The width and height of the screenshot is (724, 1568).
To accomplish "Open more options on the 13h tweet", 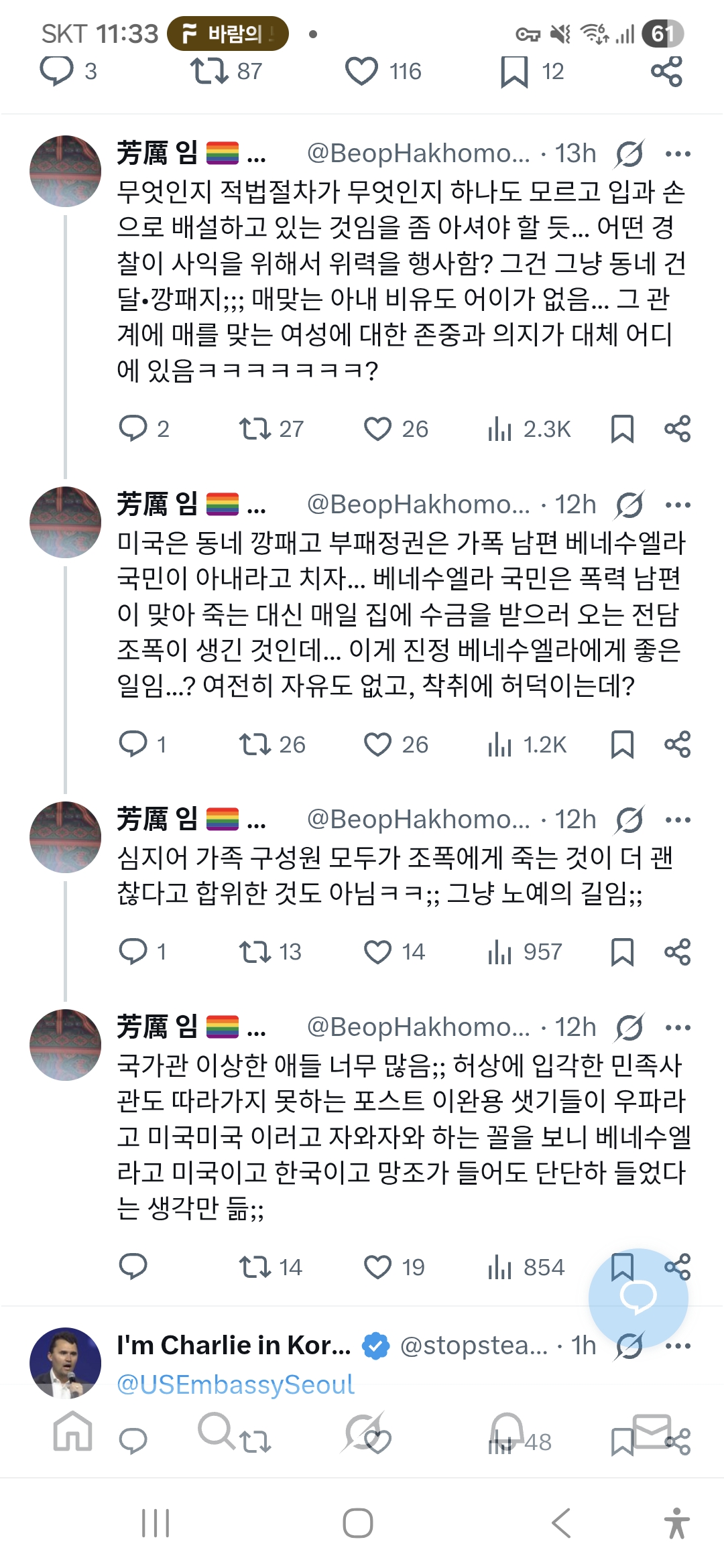I will [678, 154].
